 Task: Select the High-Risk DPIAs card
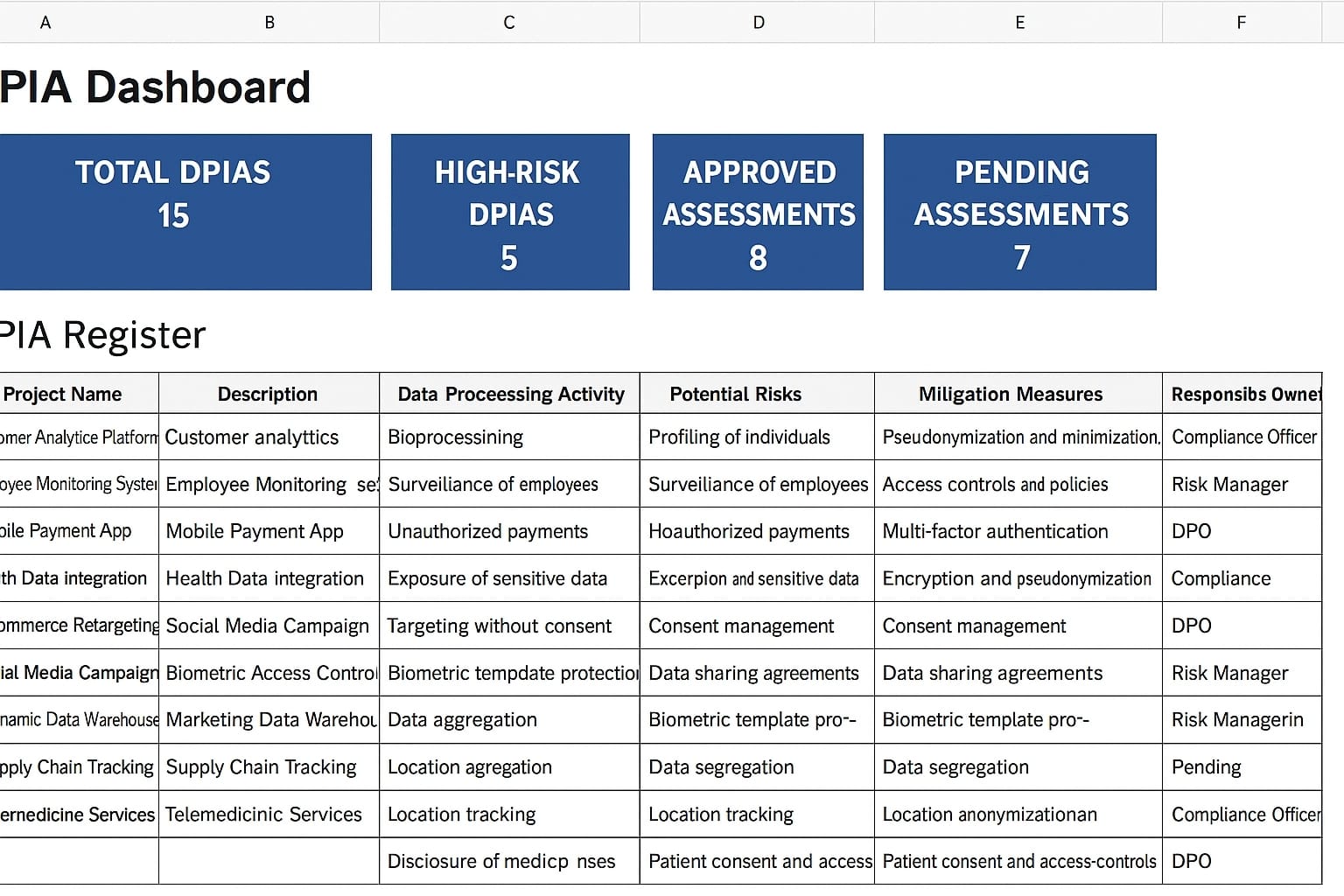(x=510, y=212)
